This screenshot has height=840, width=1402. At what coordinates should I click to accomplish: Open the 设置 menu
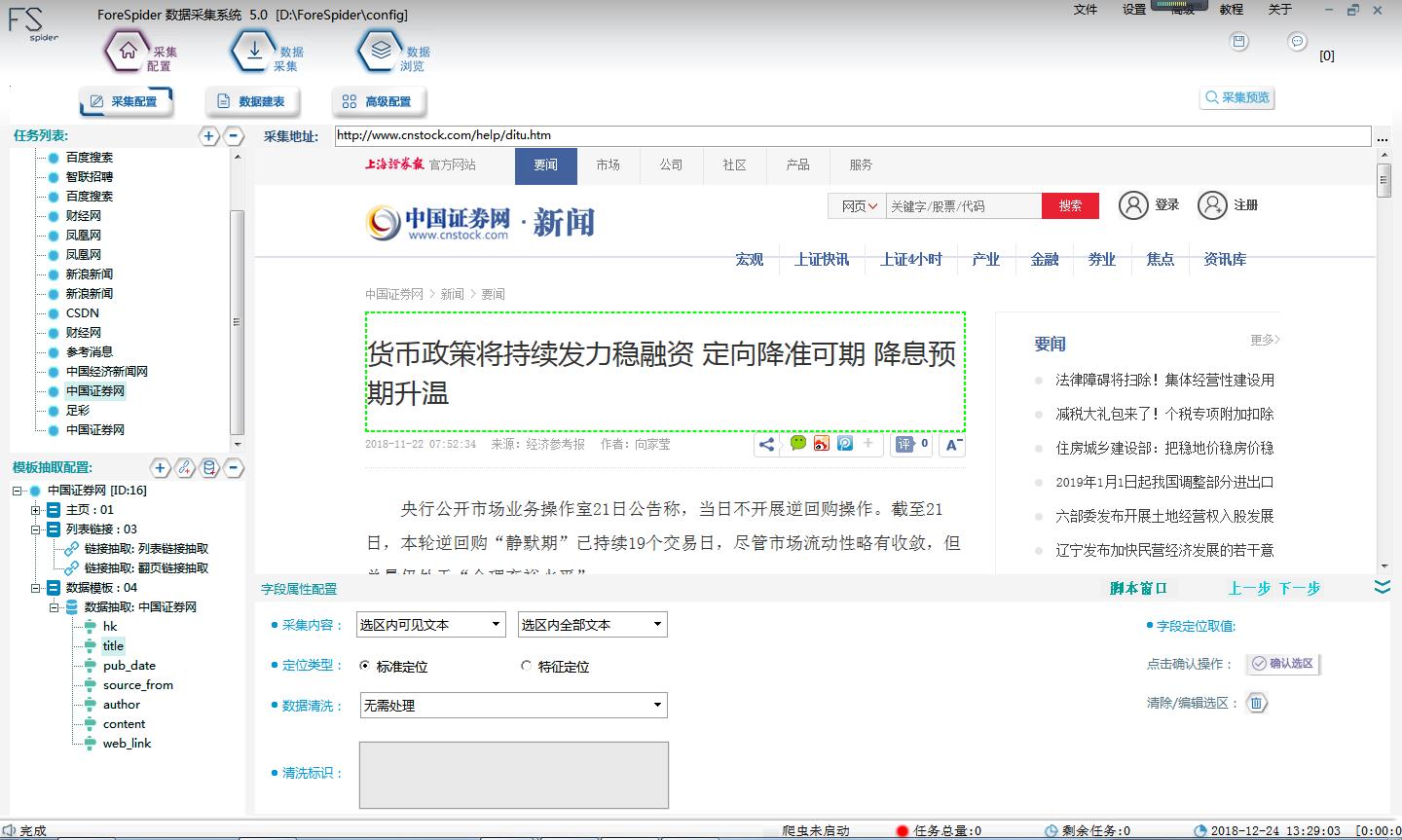[x=1135, y=11]
